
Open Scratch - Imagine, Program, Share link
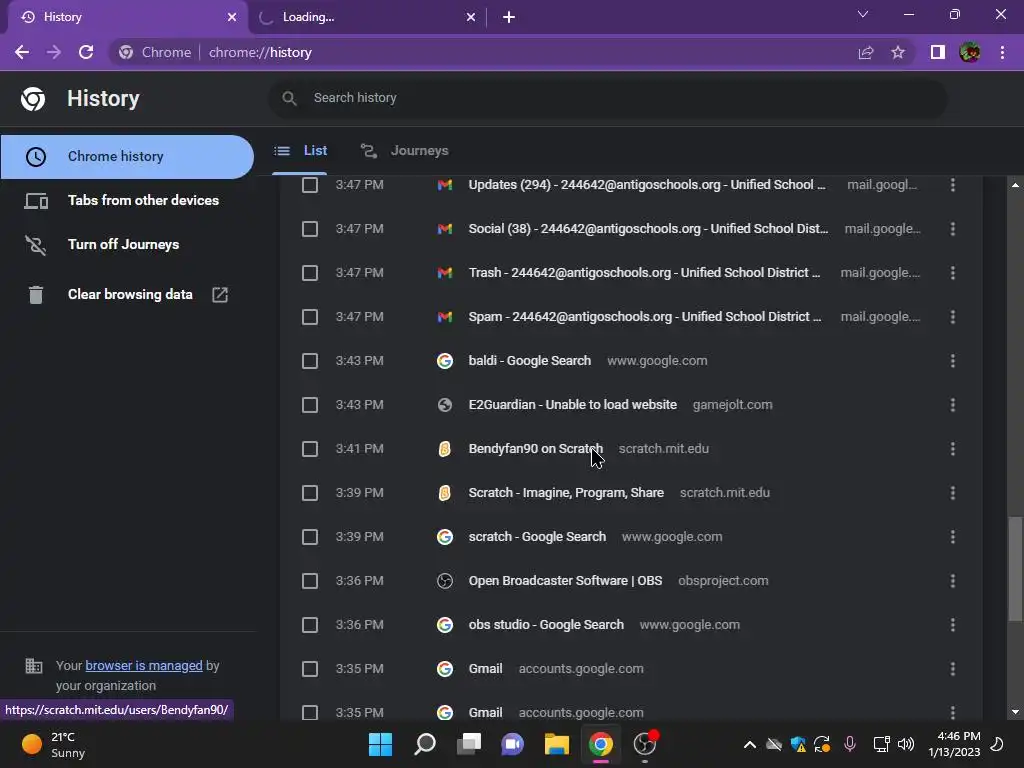[x=566, y=492]
